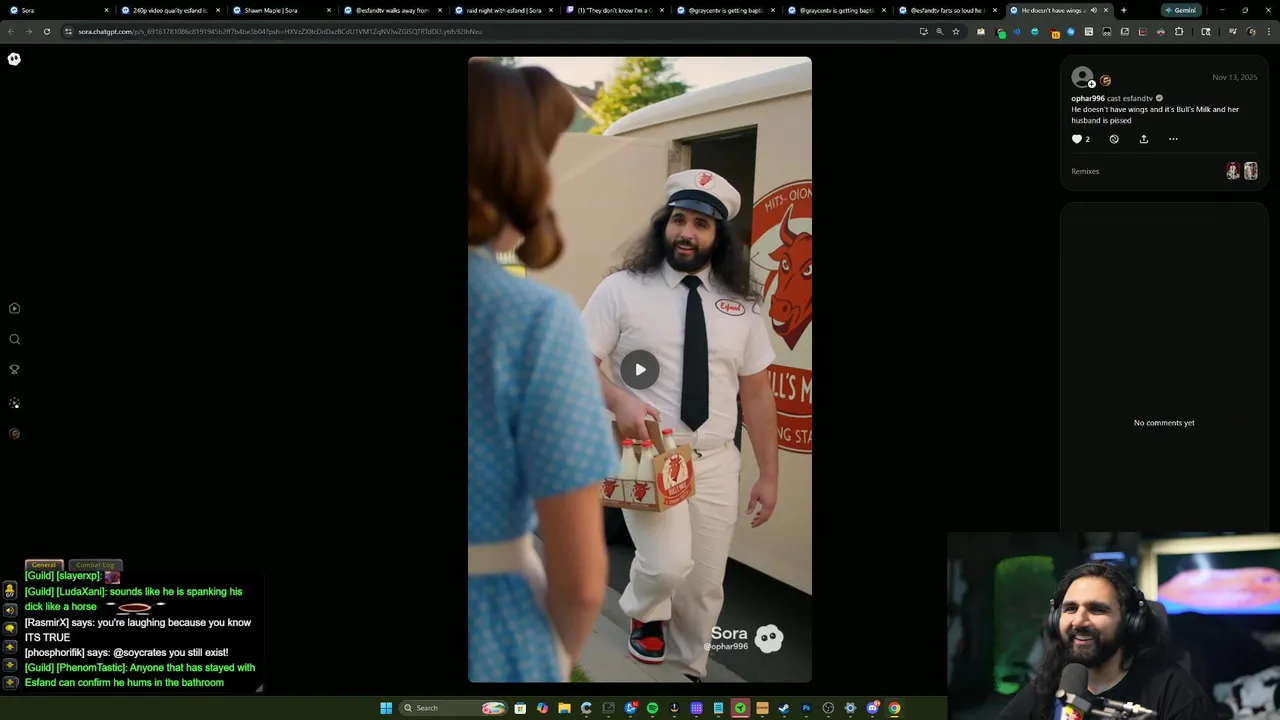Open the Sora sidebar activity spinner icon
This screenshot has width=1280, height=720.
point(14,403)
